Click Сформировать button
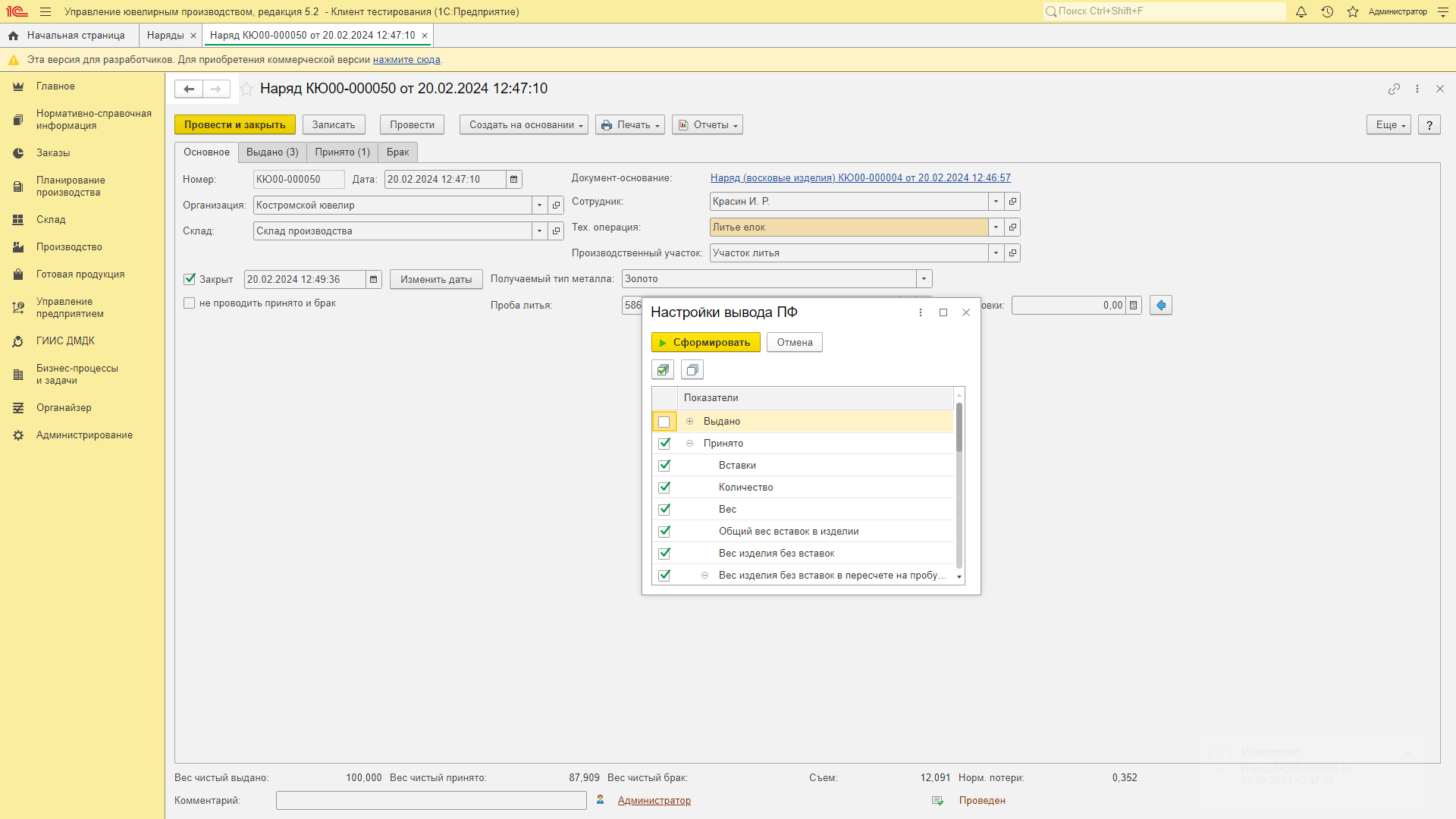 tap(706, 343)
